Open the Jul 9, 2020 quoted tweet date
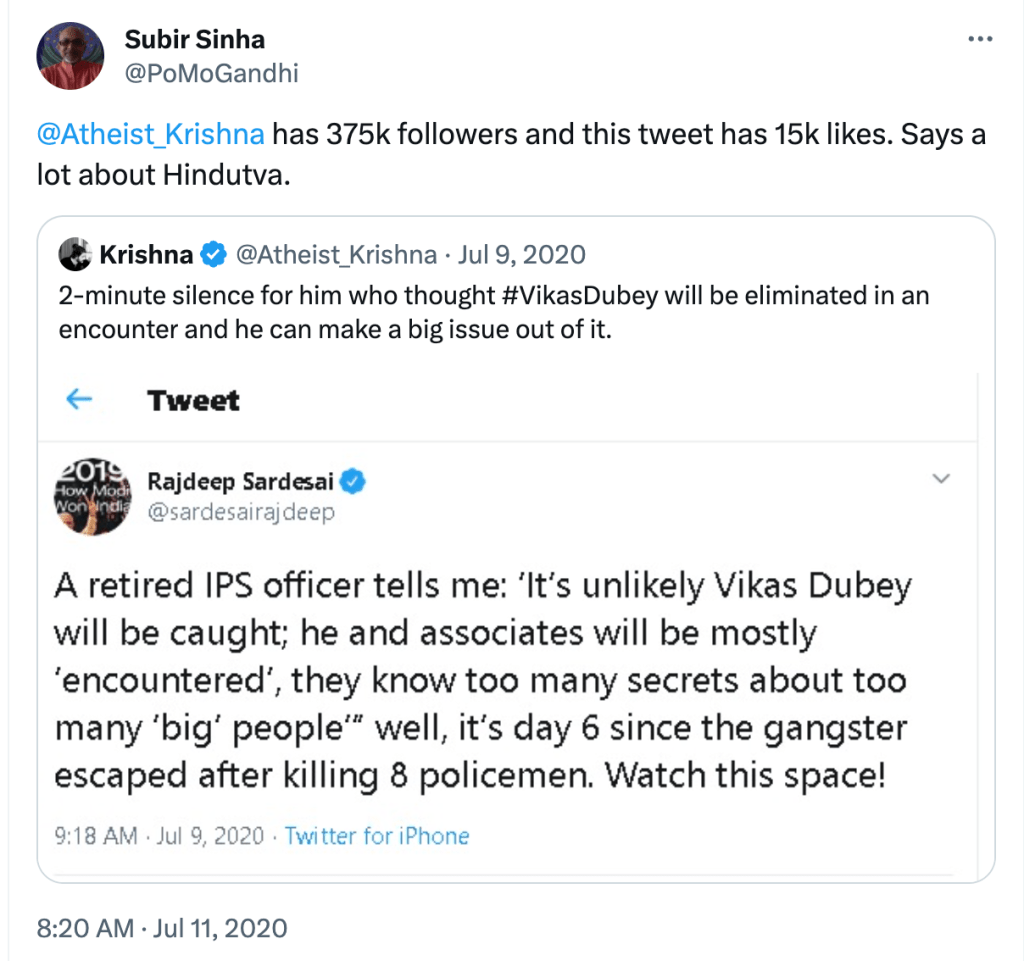 (x=521, y=255)
